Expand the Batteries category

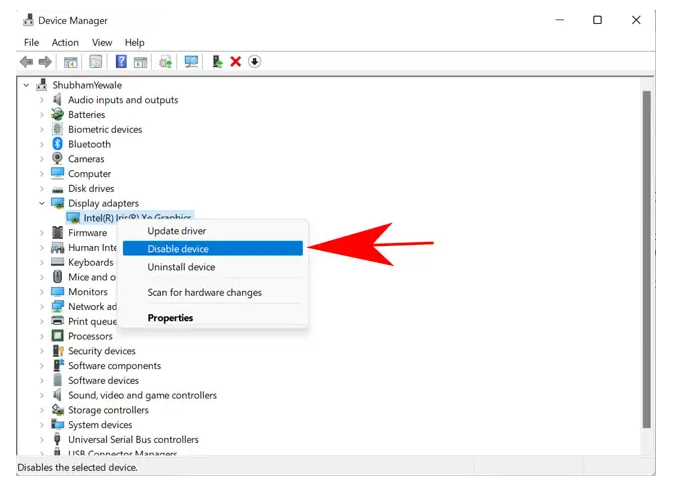pos(42,115)
